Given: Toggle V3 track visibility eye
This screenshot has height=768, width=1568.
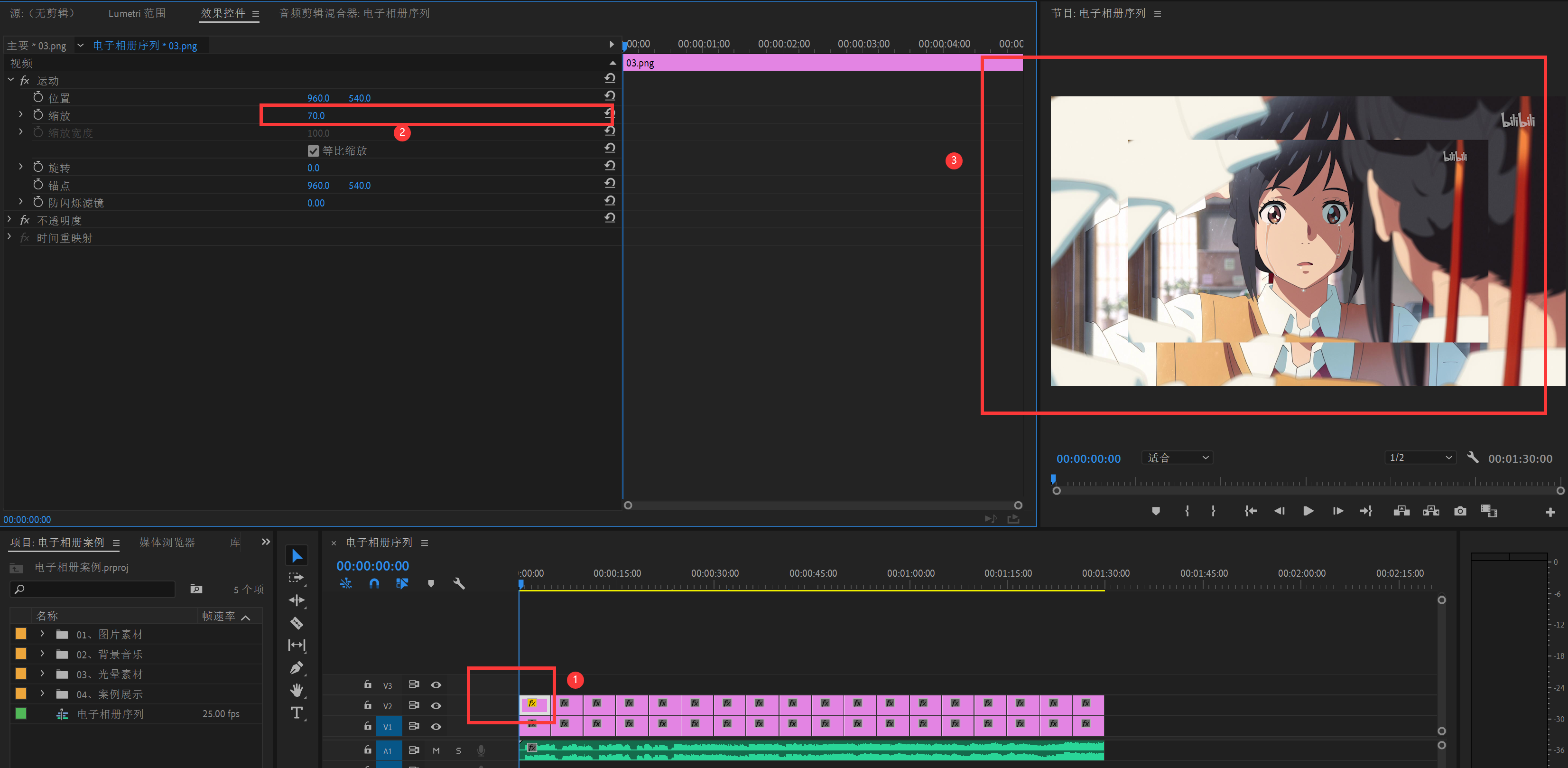Looking at the screenshot, I should pos(436,684).
